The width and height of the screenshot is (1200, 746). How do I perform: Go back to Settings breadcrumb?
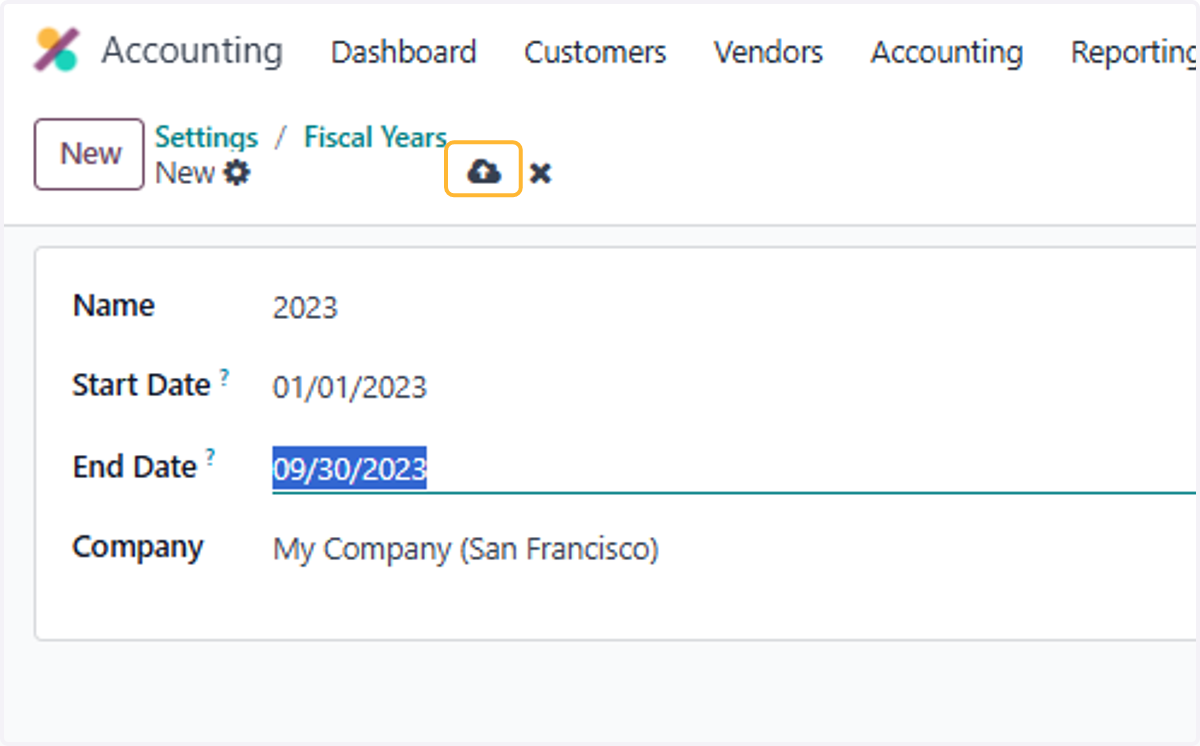(x=207, y=137)
